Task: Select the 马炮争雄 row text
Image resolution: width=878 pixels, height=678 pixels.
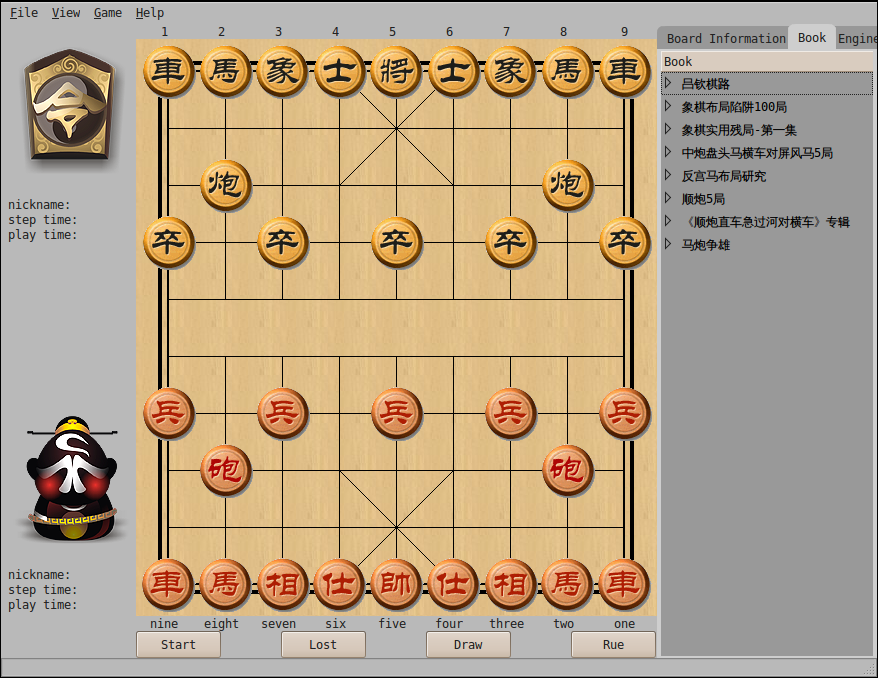Action: pyautogui.click(x=706, y=245)
